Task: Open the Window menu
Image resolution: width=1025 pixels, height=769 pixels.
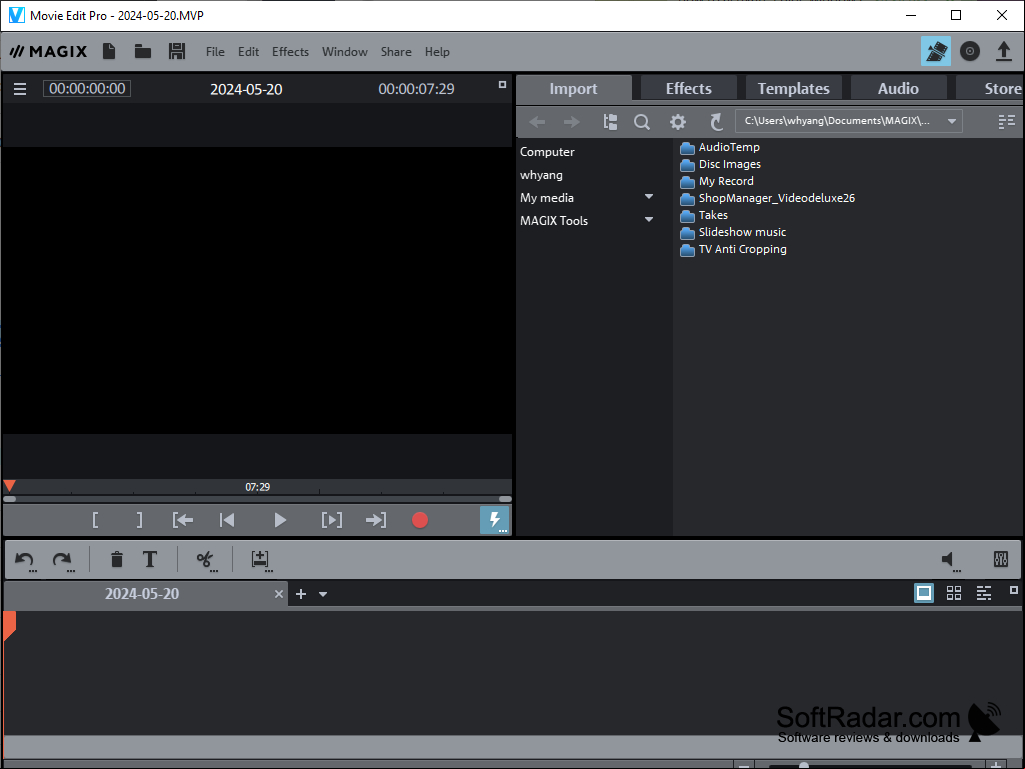Action: [x=344, y=52]
